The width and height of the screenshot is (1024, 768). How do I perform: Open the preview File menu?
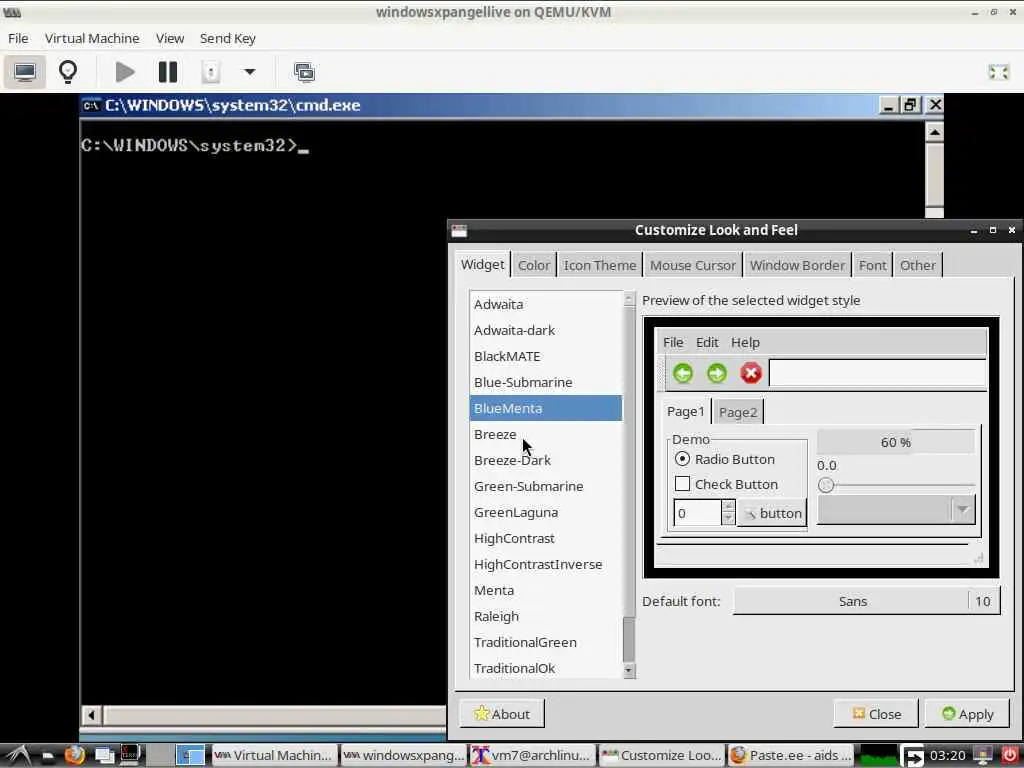pos(673,342)
